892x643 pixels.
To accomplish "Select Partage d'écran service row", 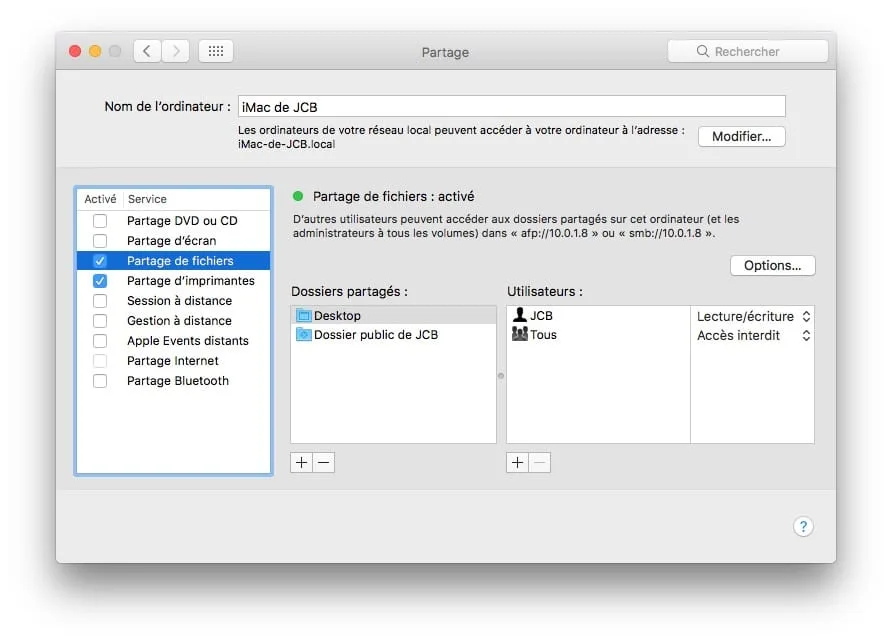I will [174, 241].
